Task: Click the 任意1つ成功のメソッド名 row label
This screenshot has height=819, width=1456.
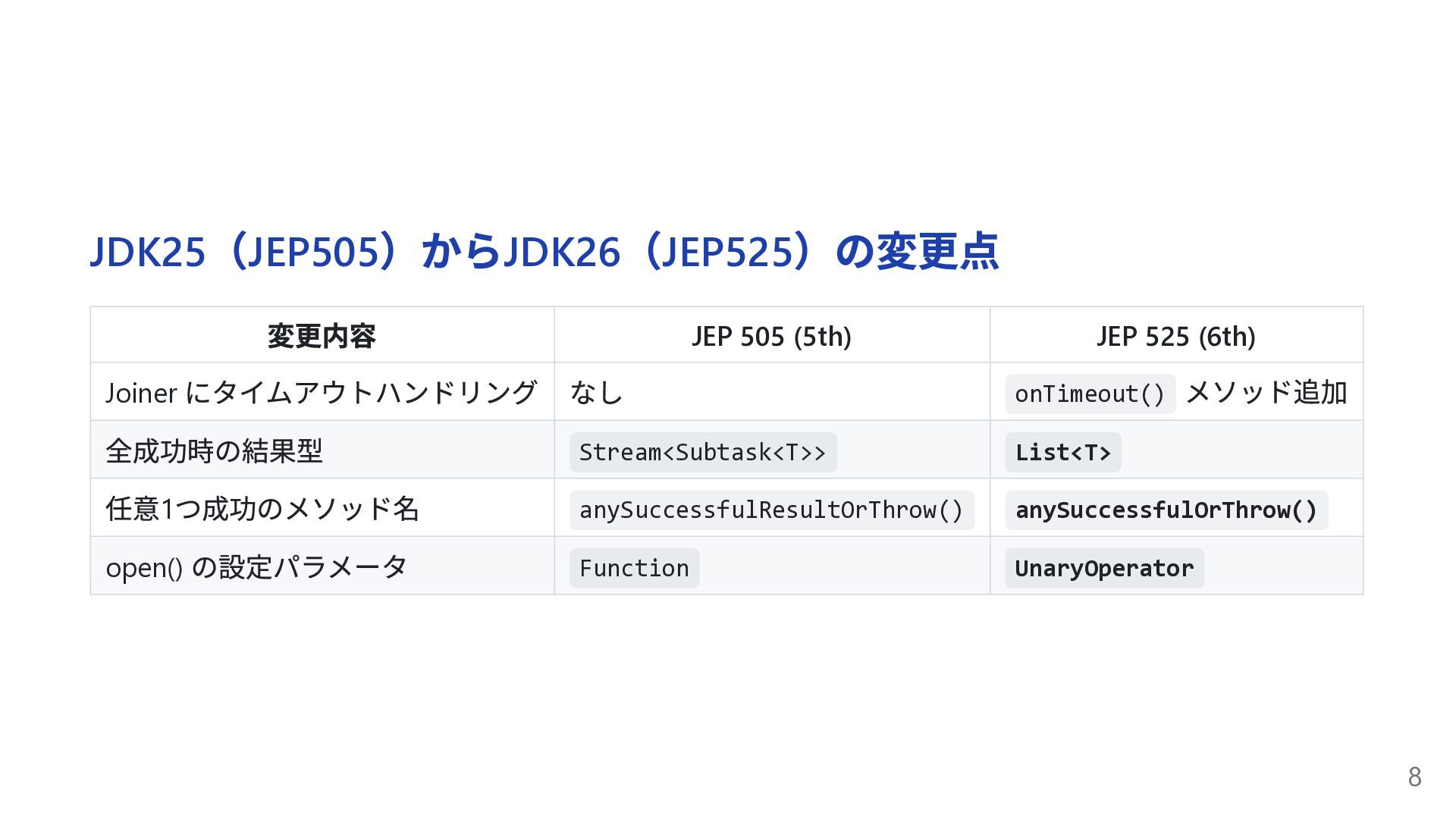Action: (262, 509)
